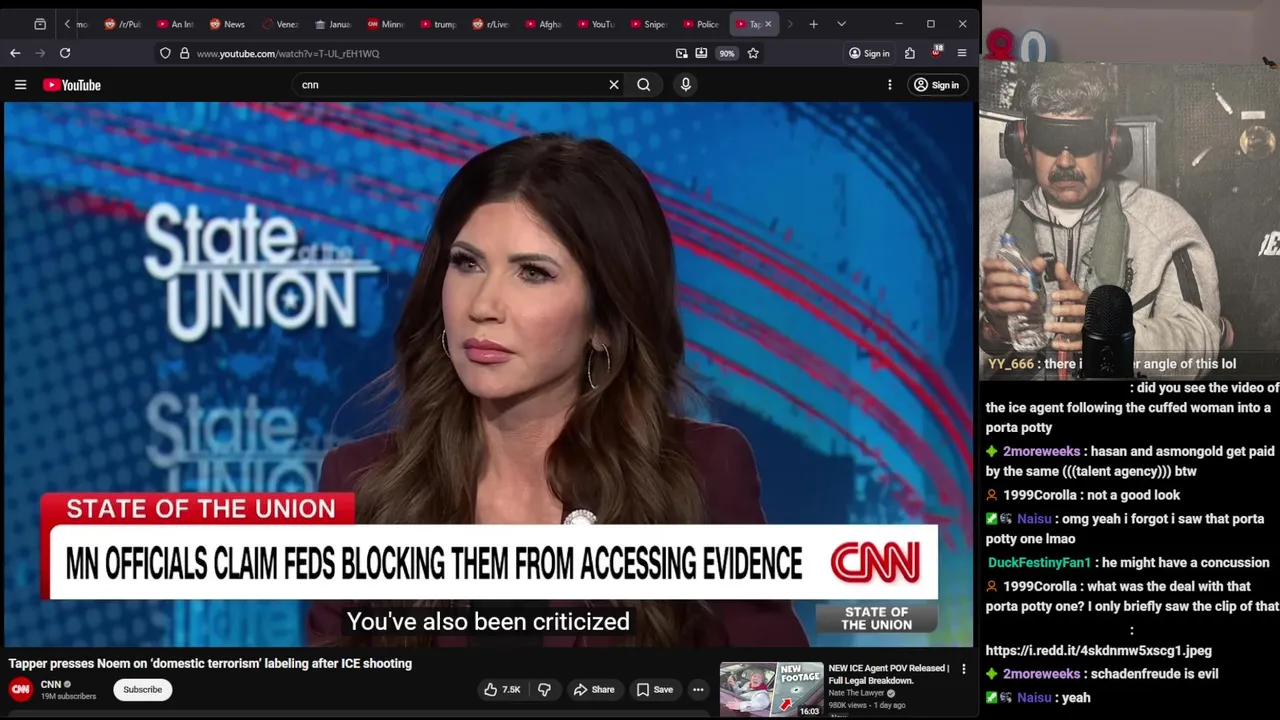Open picture-in-picture icon in address bar

[682, 53]
